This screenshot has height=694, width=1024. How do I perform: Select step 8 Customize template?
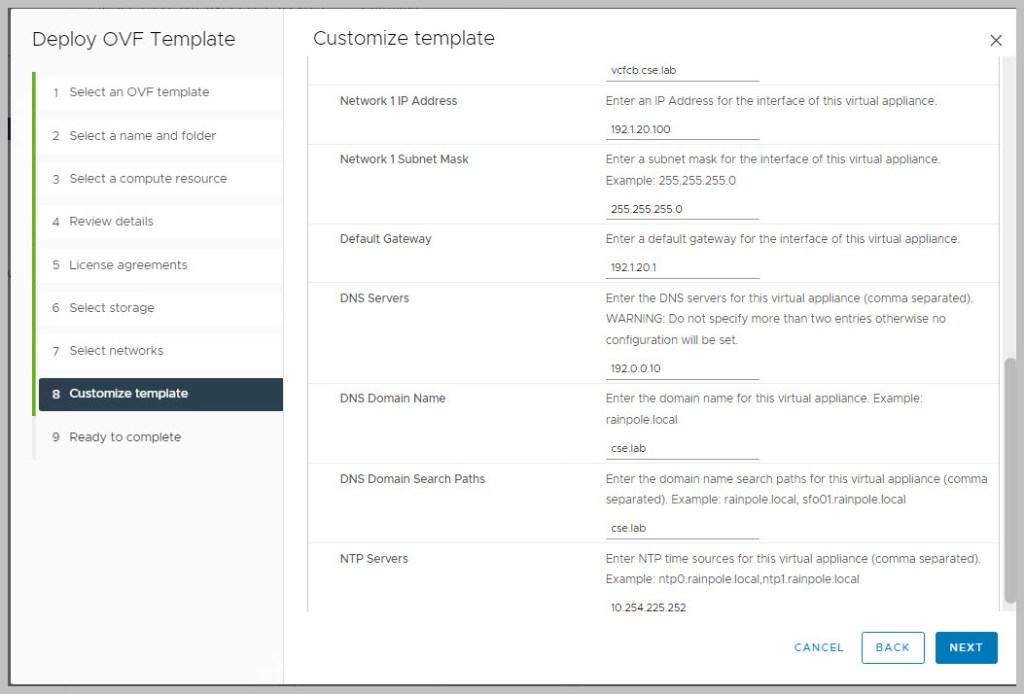(x=128, y=394)
